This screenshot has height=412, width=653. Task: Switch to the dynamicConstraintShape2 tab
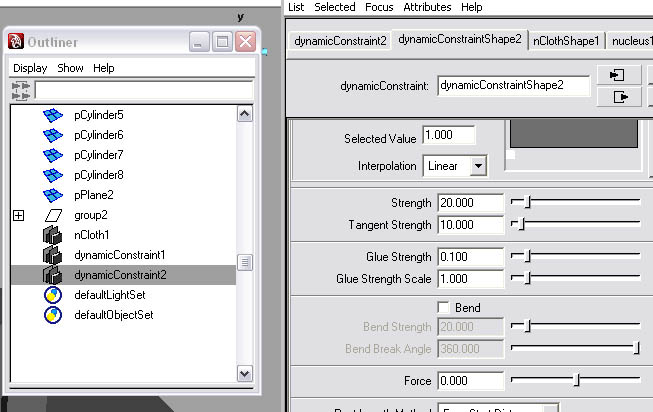[460, 39]
